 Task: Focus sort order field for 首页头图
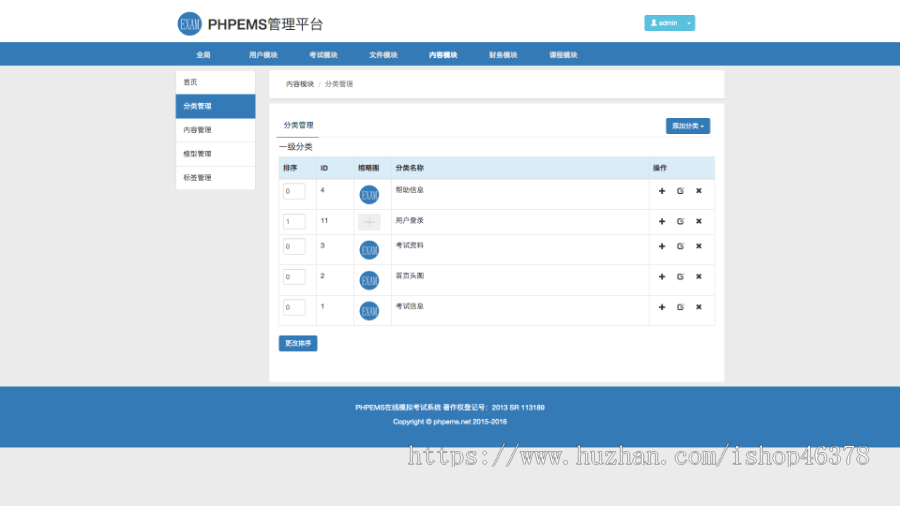294,277
